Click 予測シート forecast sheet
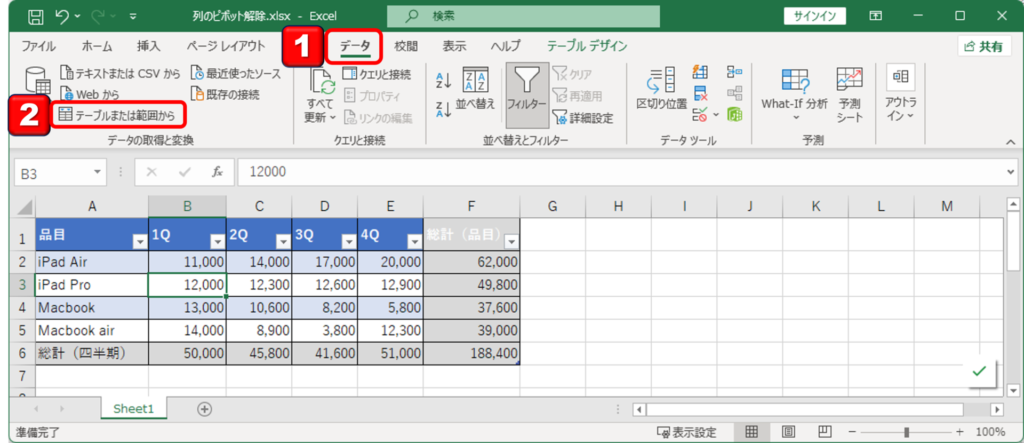Viewport: 1024px width, 443px height. (850, 95)
